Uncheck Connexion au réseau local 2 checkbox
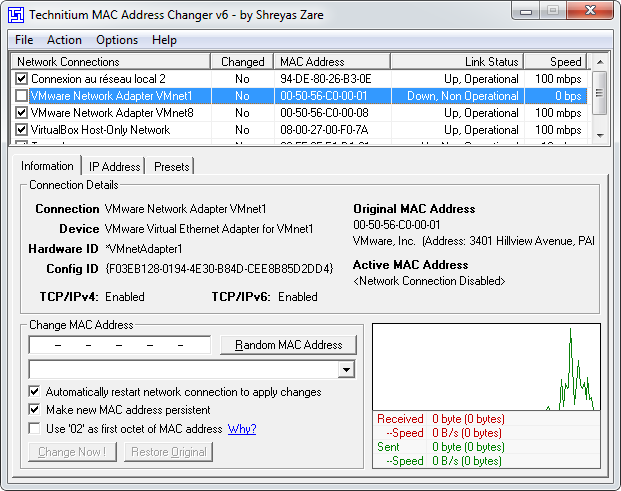Screen dimensions: 621x491 (x=22, y=79)
